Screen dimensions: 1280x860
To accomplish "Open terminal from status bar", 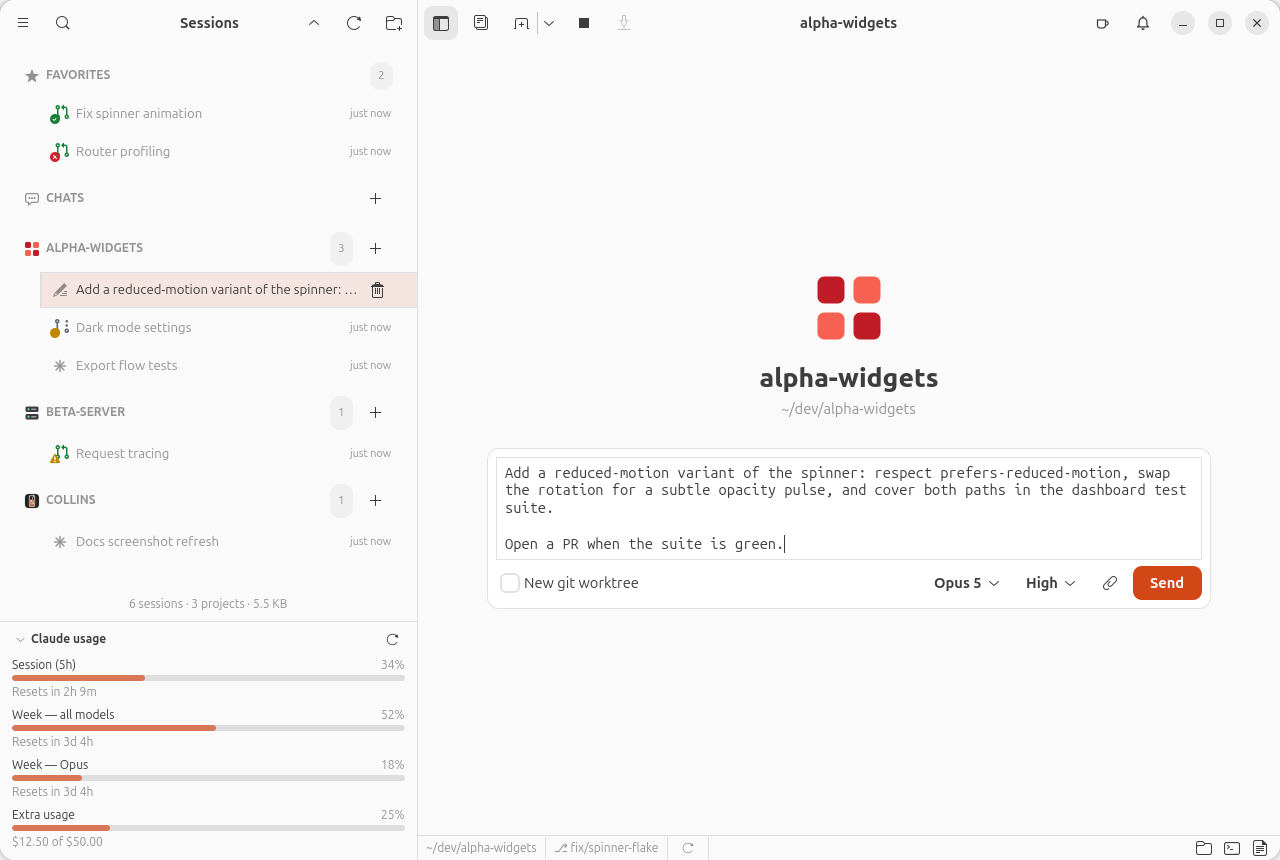I will coord(1232,848).
